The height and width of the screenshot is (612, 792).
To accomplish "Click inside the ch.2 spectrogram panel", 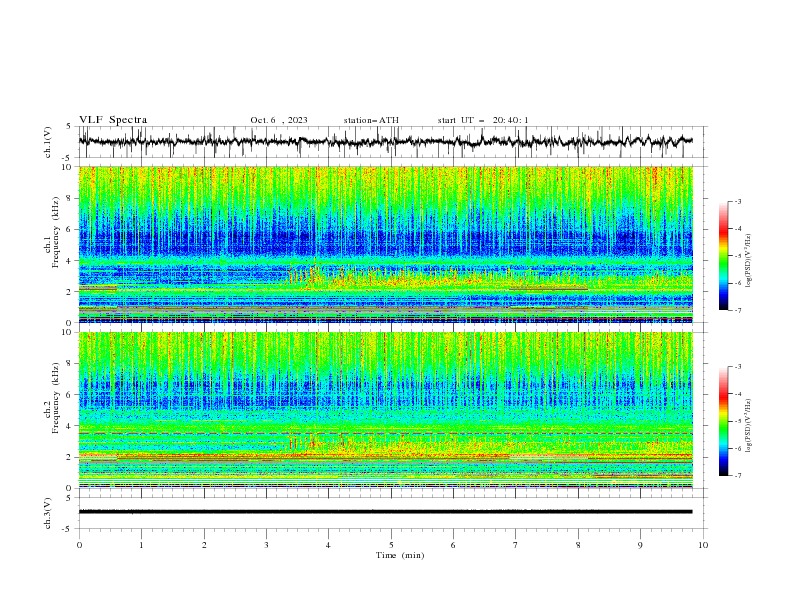I will coord(385,410).
